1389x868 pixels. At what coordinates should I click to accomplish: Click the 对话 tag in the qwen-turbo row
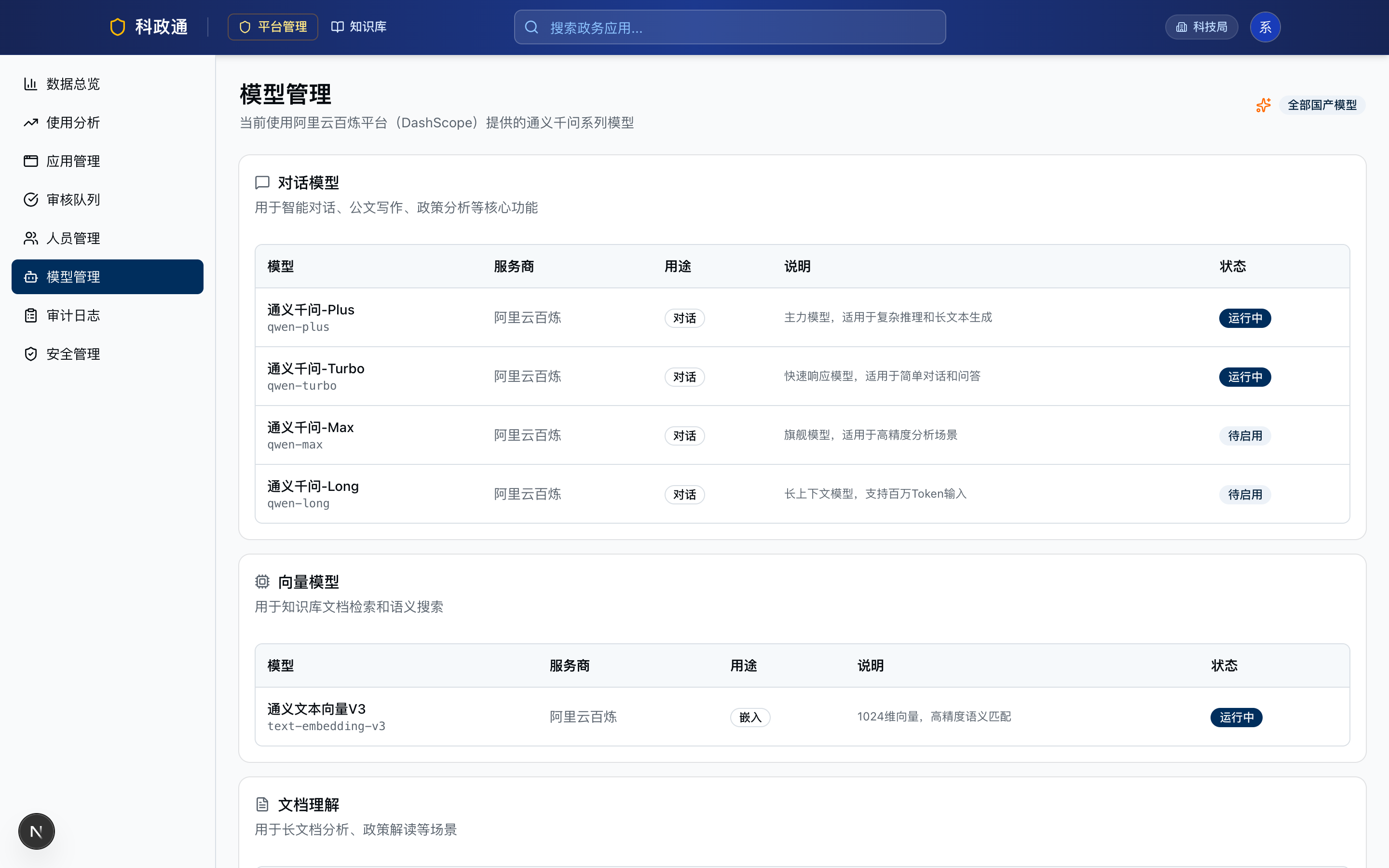click(x=684, y=377)
